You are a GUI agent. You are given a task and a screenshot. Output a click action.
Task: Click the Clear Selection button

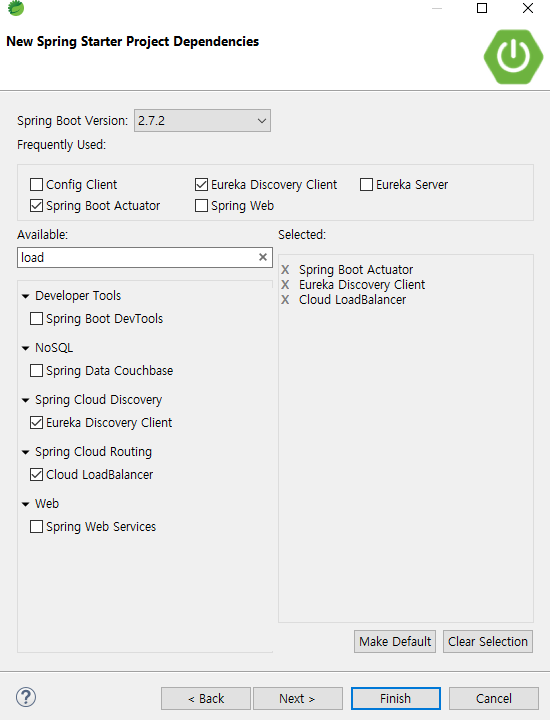[x=488, y=641]
